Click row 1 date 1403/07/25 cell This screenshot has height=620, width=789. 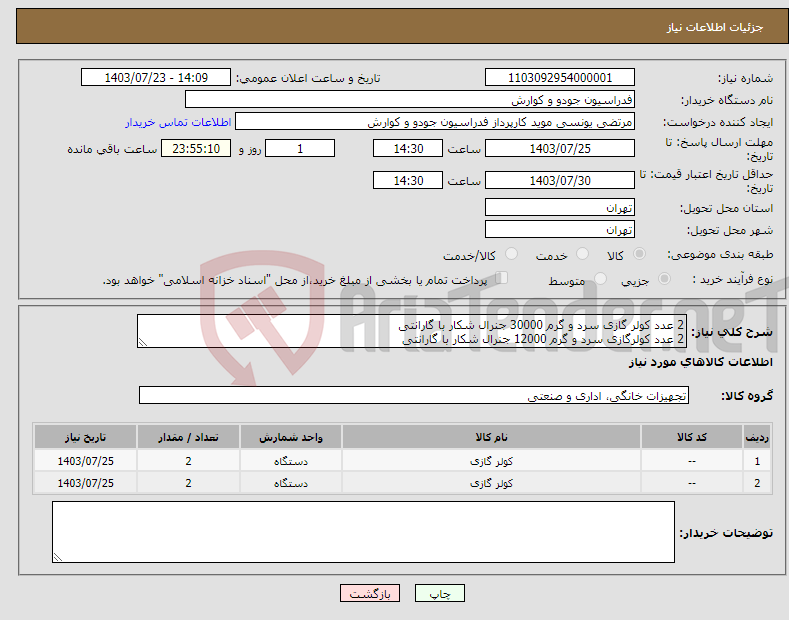click(x=86, y=461)
